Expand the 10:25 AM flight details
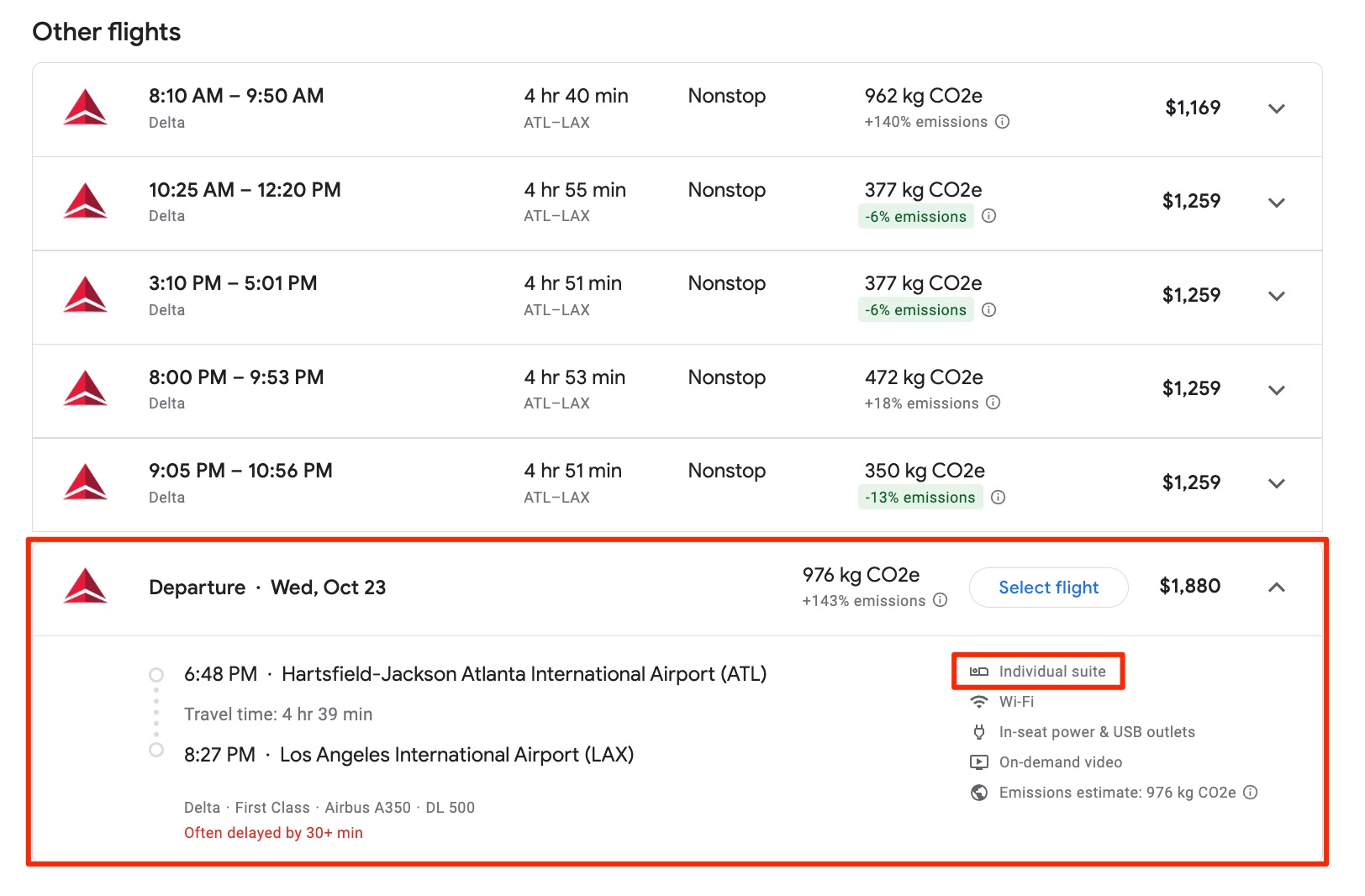The height and width of the screenshot is (896, 1365). [x=1276, y=203]
